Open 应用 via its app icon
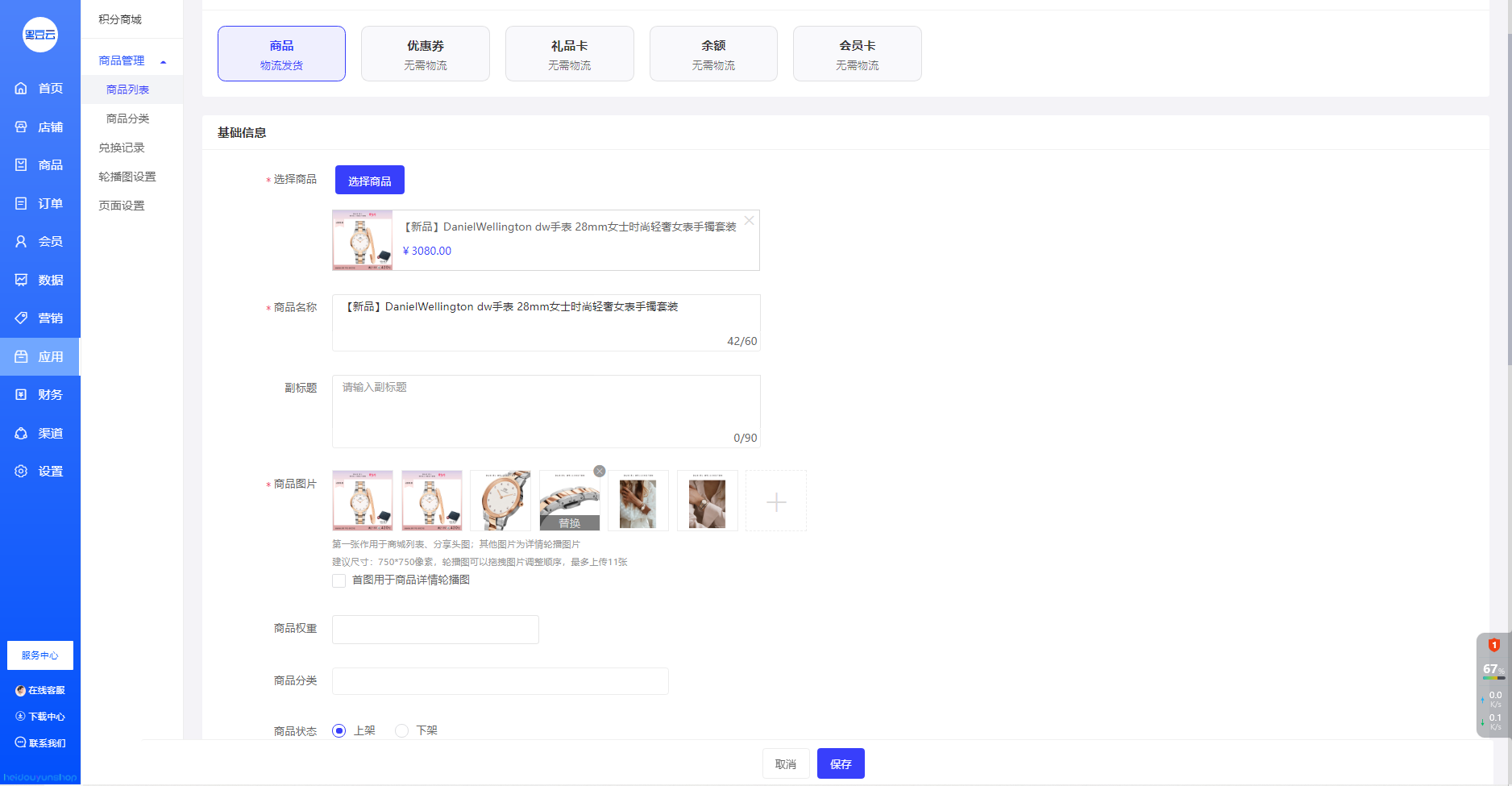 tap(21, 356)
